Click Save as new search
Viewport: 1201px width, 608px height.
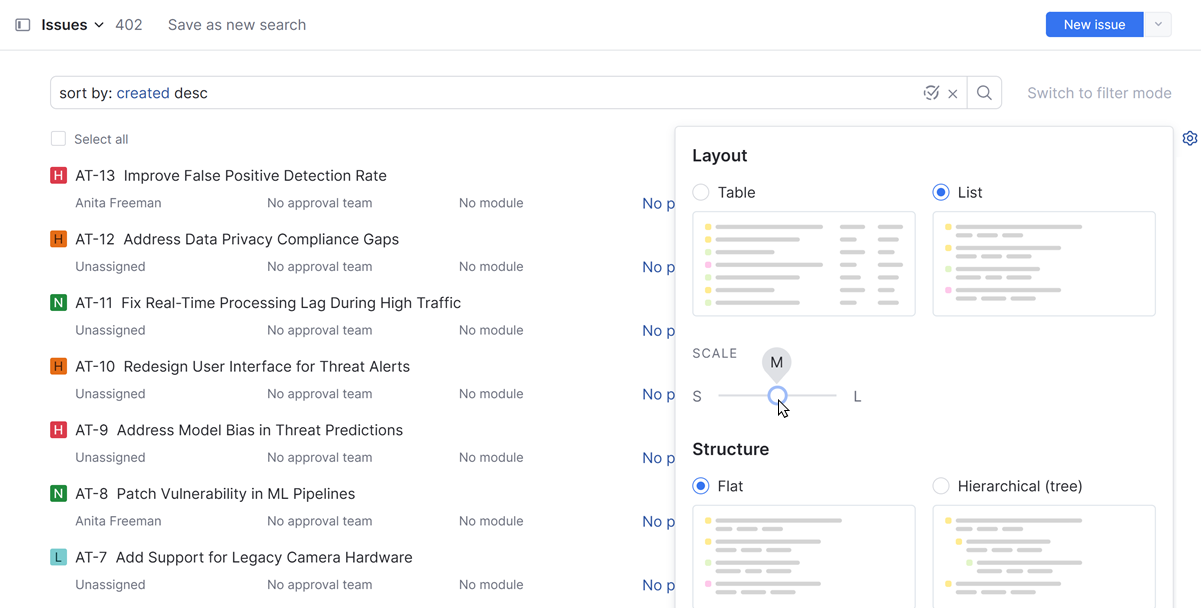pyautogui.click(x=237, y=25)
